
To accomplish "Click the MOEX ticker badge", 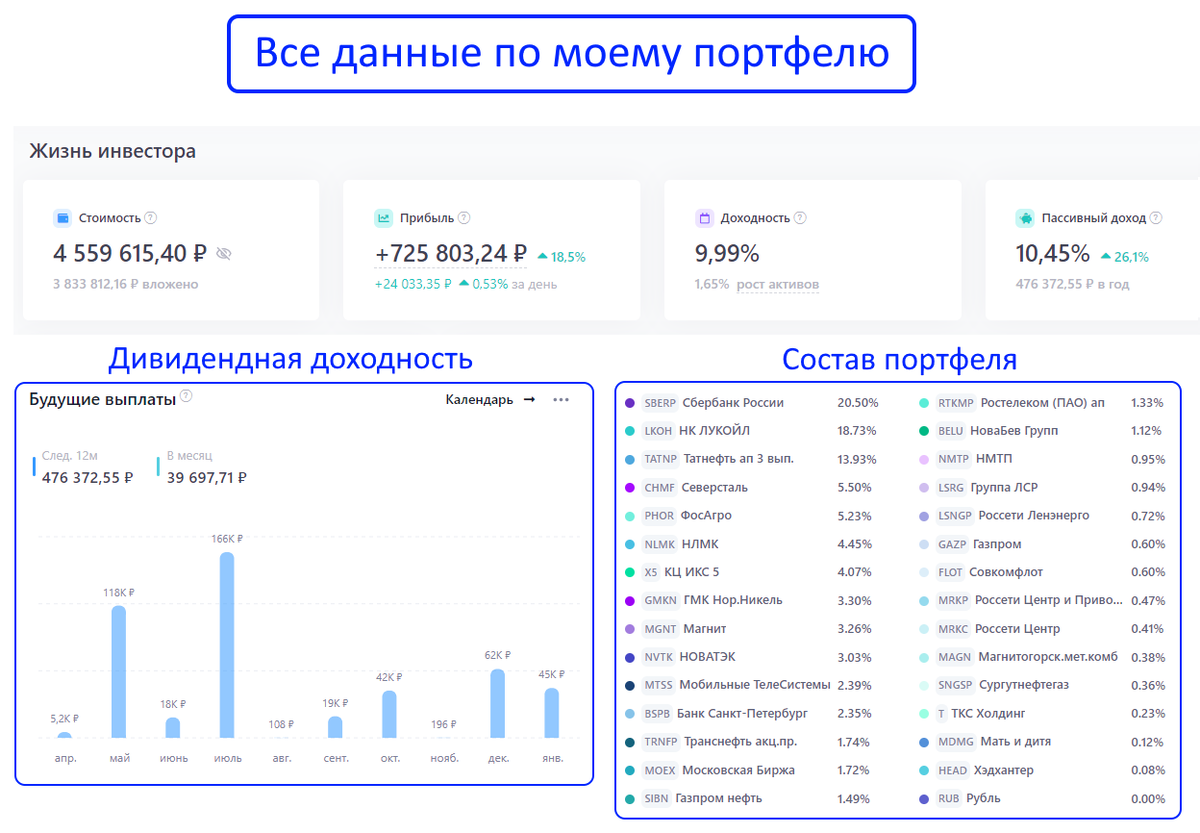I will pos(660,771).
